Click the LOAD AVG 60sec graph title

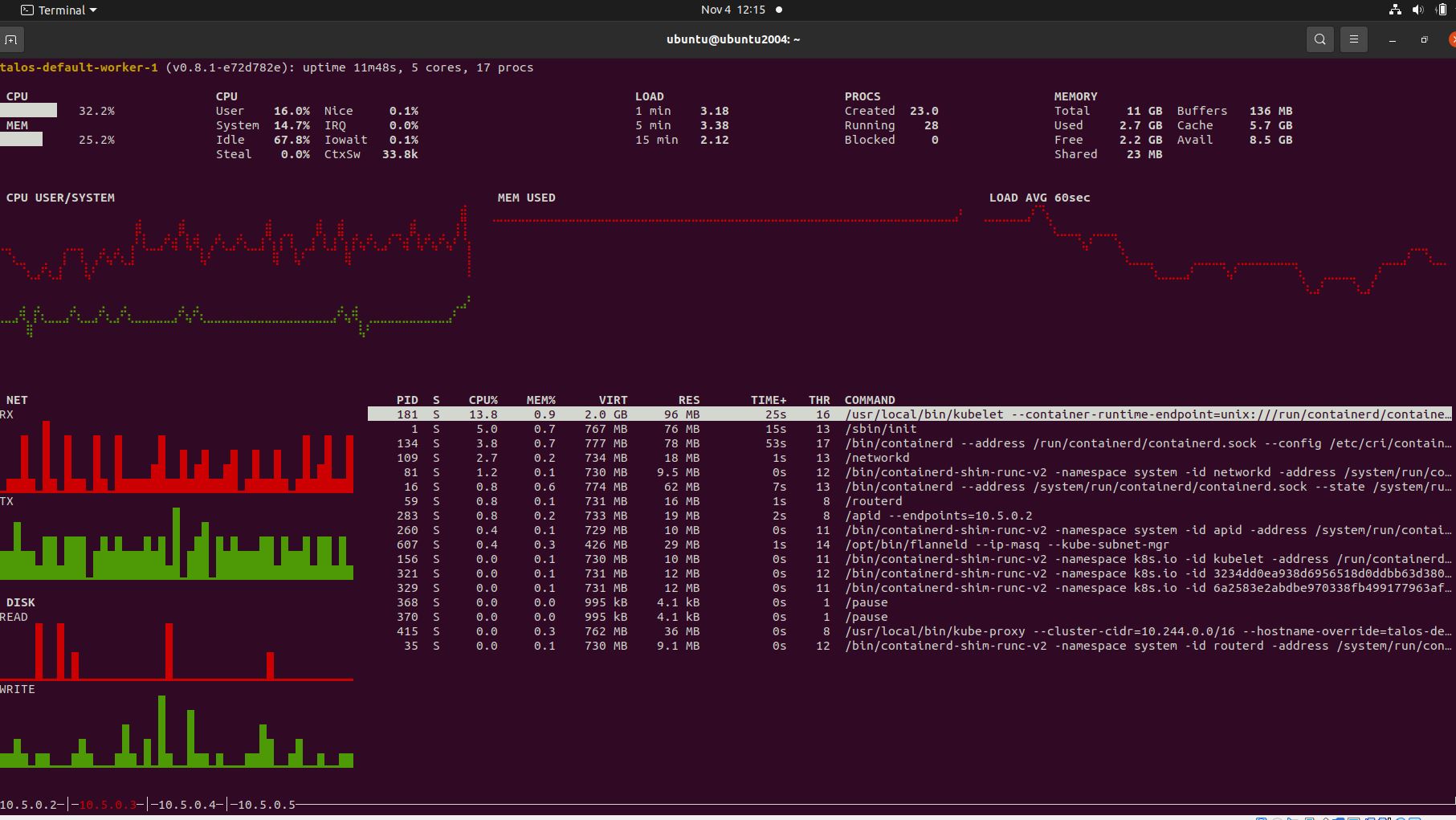(1039, 198)
